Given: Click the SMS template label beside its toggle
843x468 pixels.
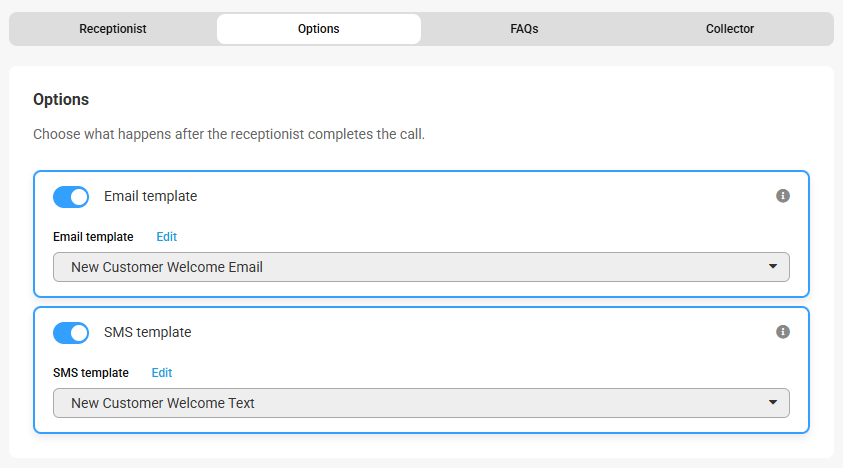Looking at the screenshot, I should [147, 333].
